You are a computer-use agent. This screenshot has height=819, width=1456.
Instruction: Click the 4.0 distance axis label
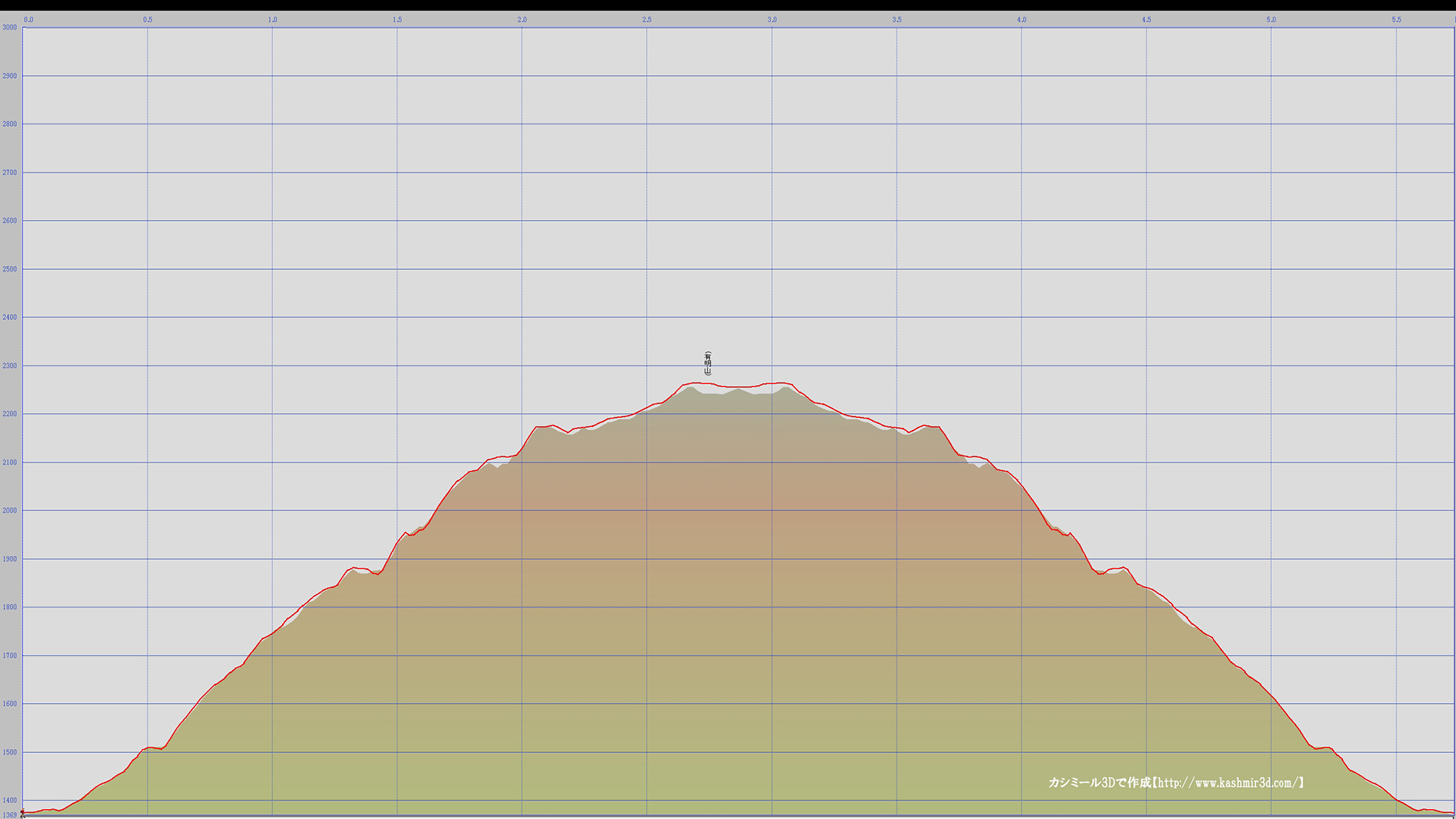pyautogui.click(x=1021, y=20)
